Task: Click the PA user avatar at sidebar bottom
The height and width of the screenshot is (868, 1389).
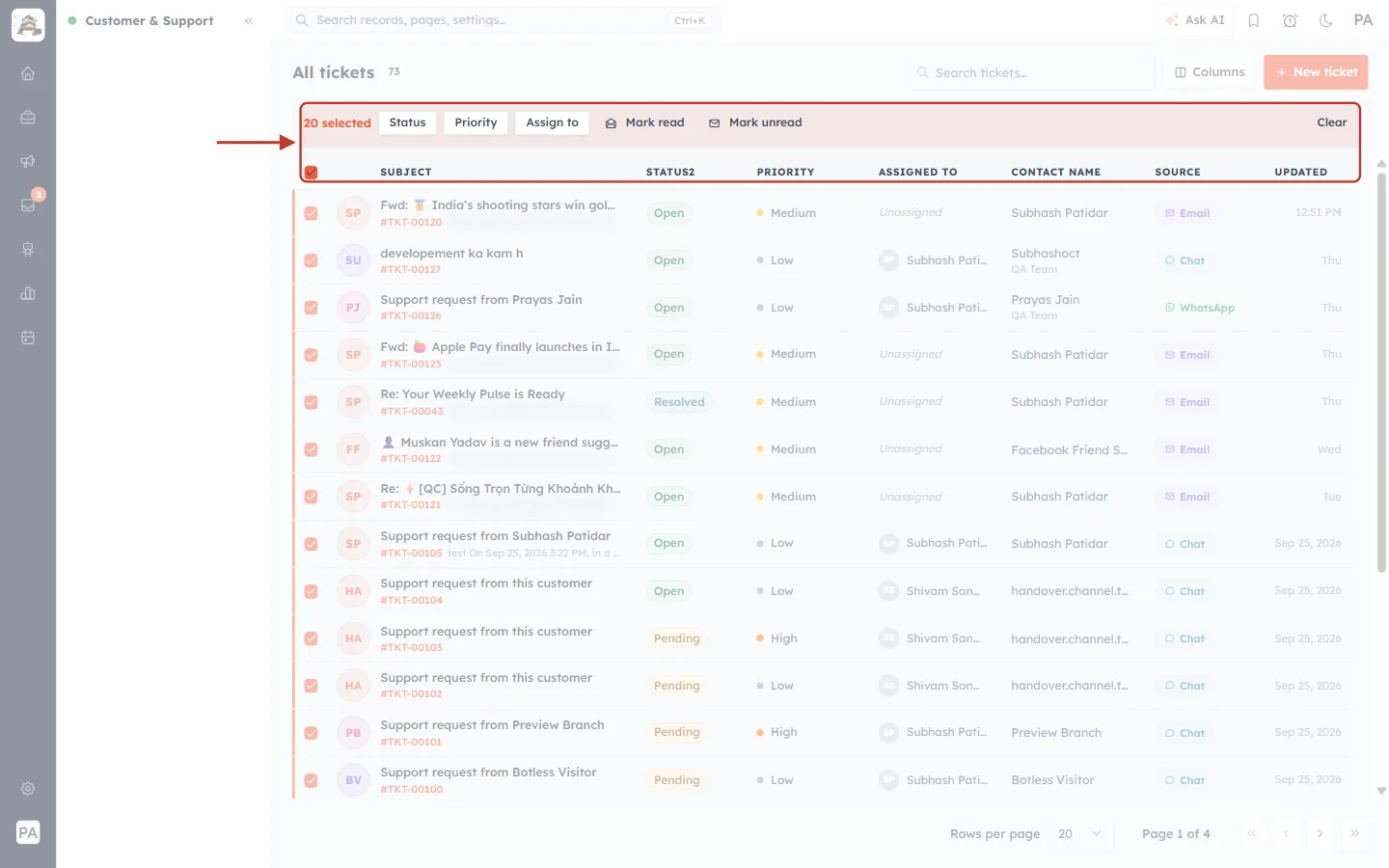Action: coord(28,832)
